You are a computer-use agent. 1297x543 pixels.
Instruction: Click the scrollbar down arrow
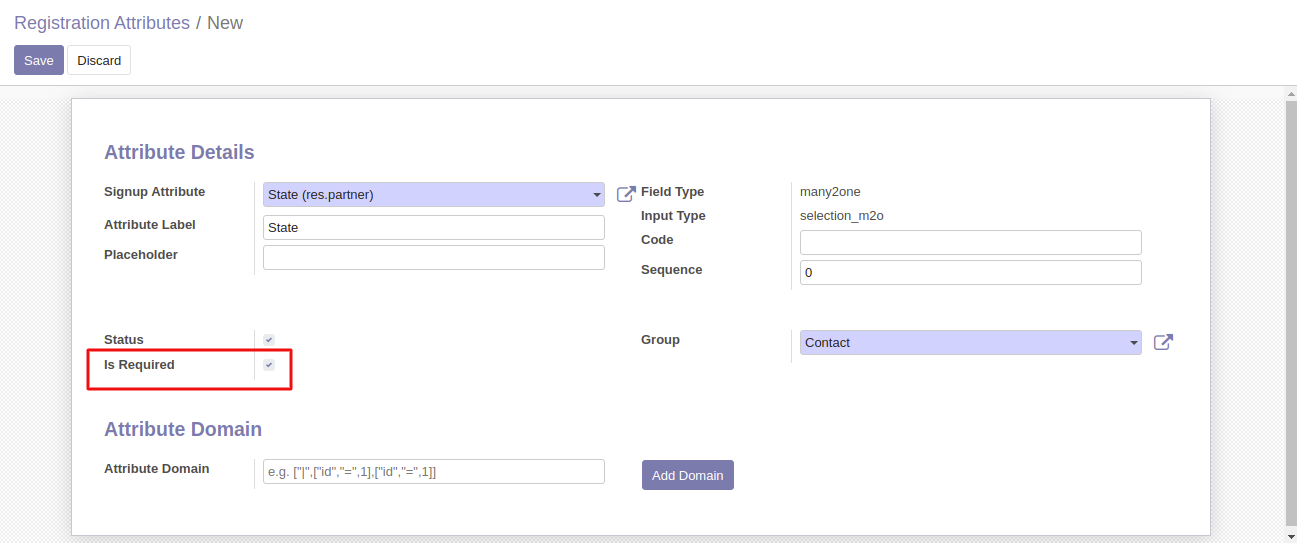click(x=1290, y=536)
